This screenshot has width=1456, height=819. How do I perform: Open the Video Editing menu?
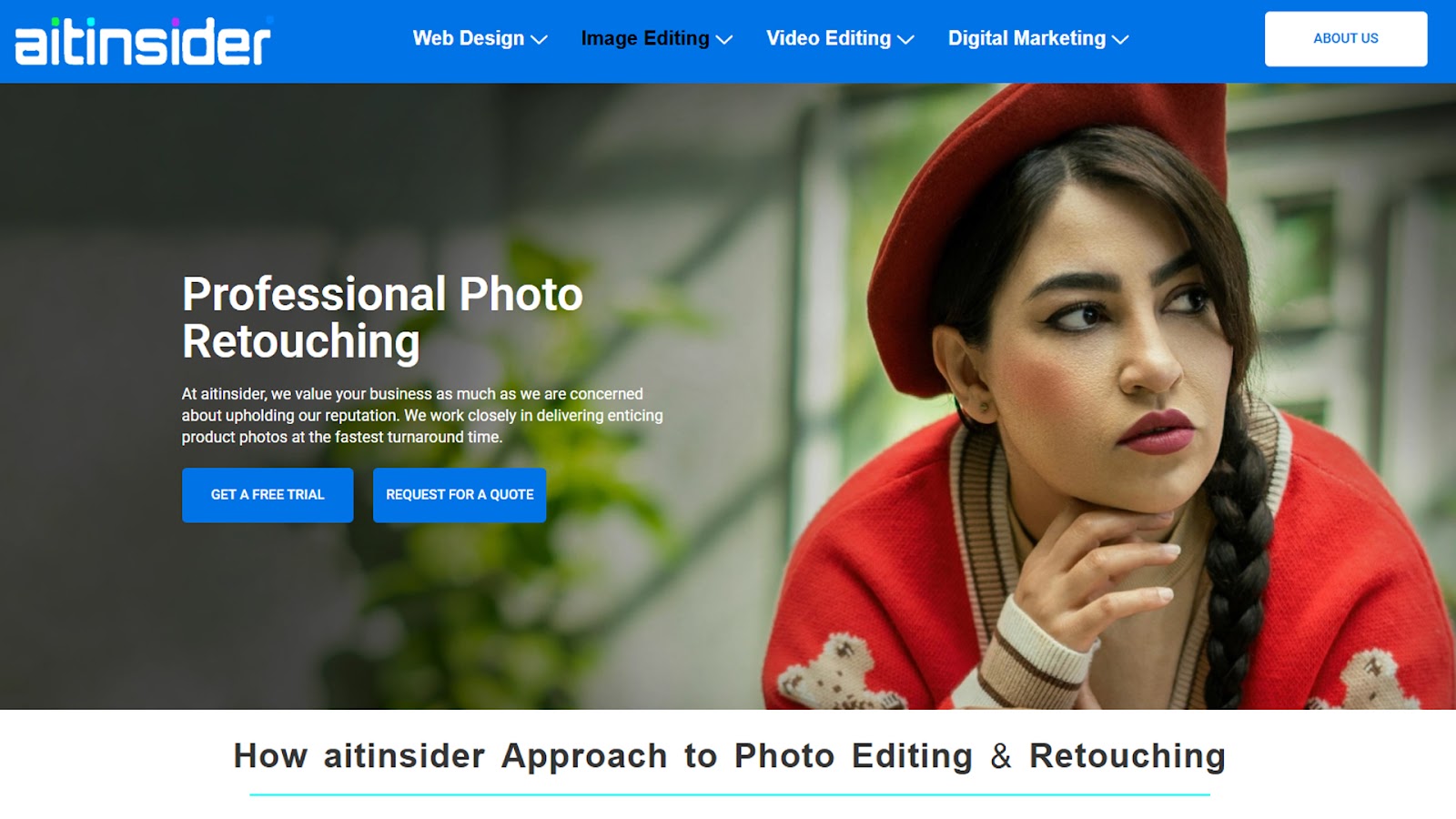click(x=828, y=38)
